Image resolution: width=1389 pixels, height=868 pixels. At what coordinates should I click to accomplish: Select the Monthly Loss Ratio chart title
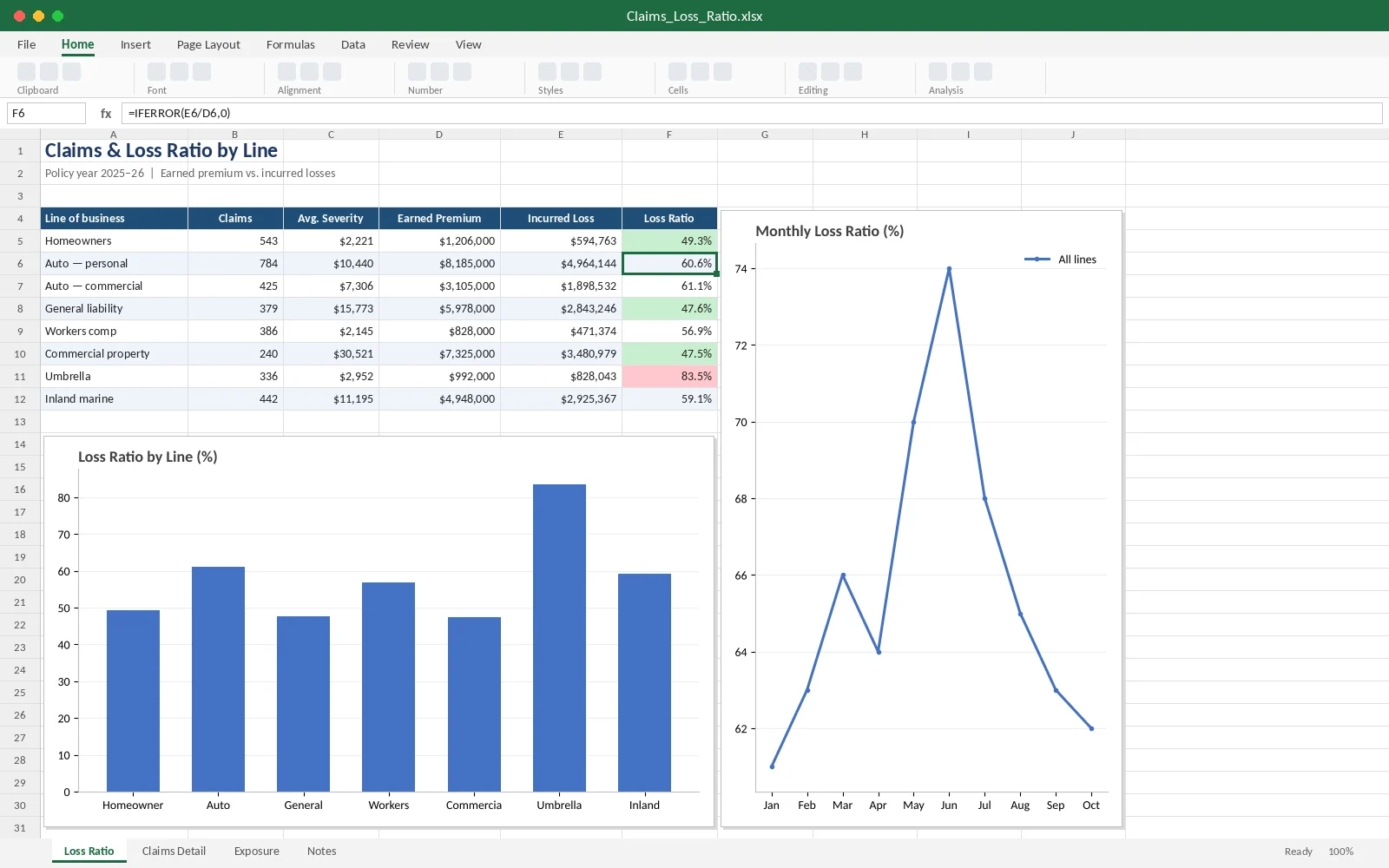[830, 231]
